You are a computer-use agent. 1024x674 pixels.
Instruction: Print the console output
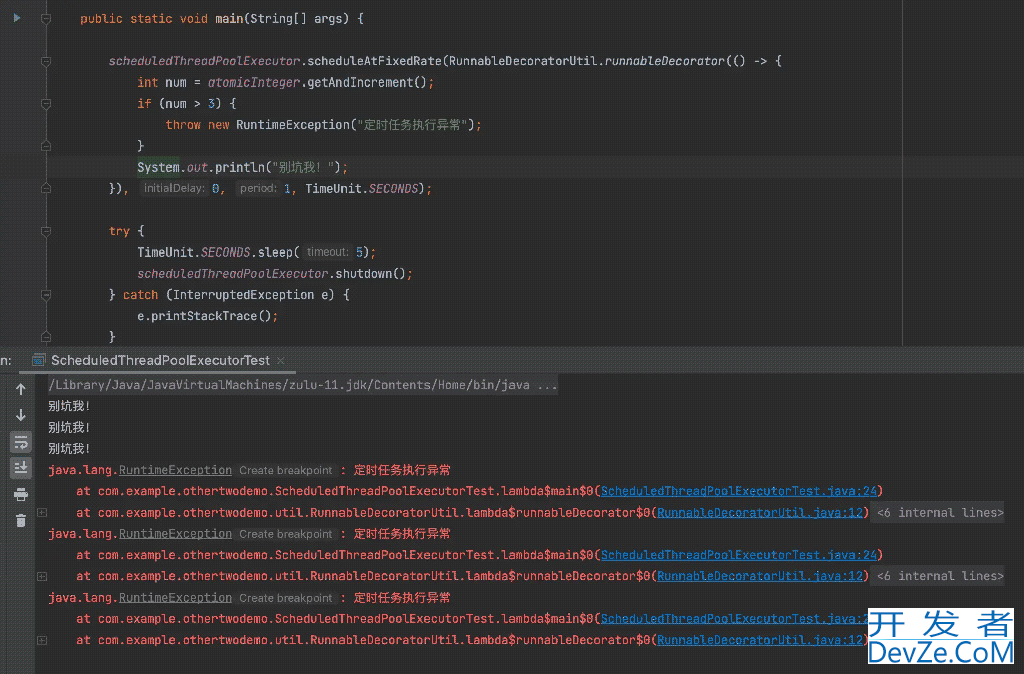click(x=21, y=494)
